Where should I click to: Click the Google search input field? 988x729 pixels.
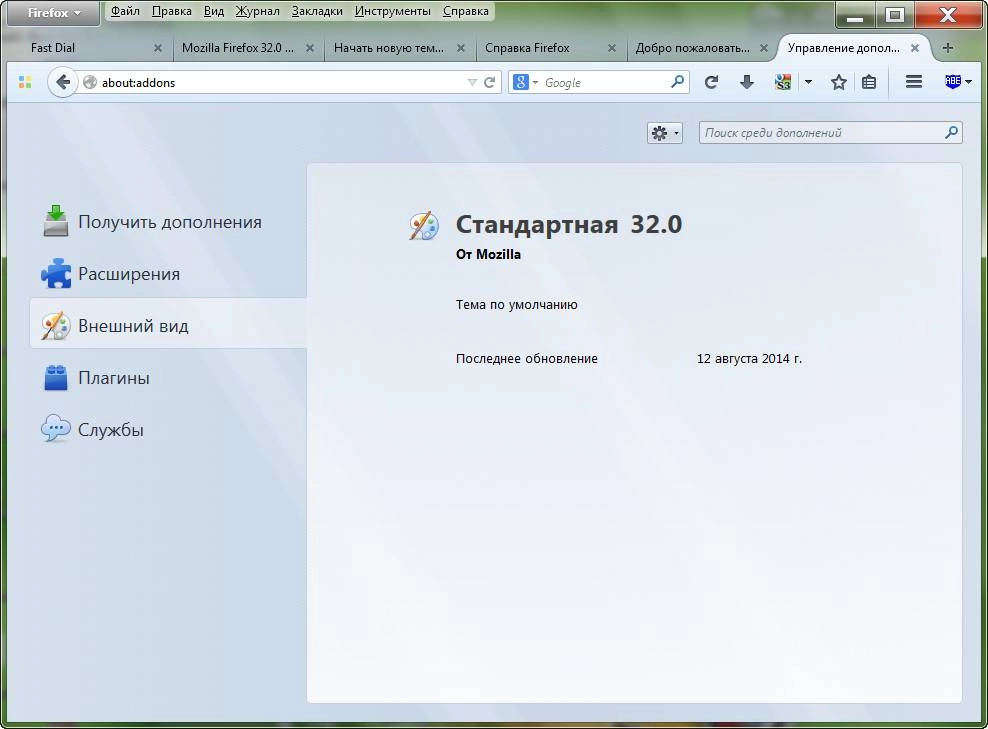(605, 83)
